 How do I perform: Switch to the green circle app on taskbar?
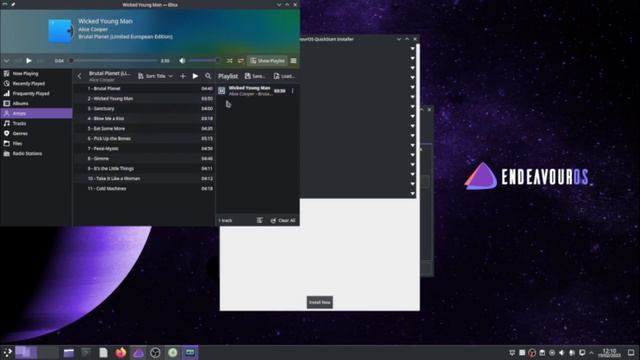[173, 353]
